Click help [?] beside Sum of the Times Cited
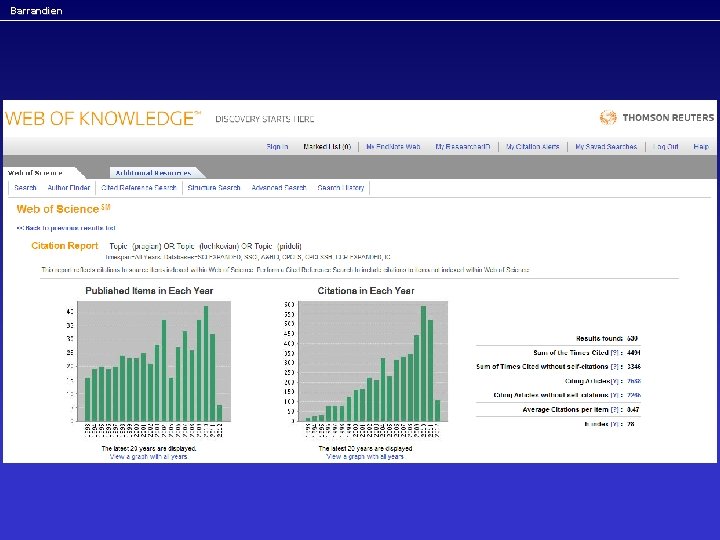This screenshot has width=720, height=540. (614, 353)
